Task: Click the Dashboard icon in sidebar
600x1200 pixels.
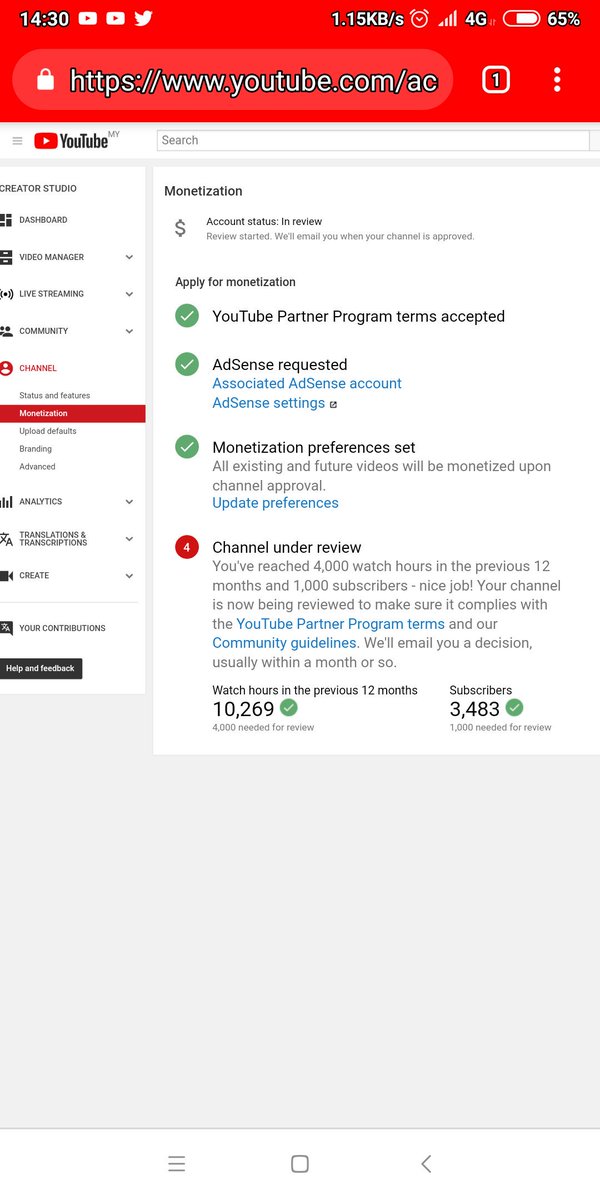Action: (6, 220)
